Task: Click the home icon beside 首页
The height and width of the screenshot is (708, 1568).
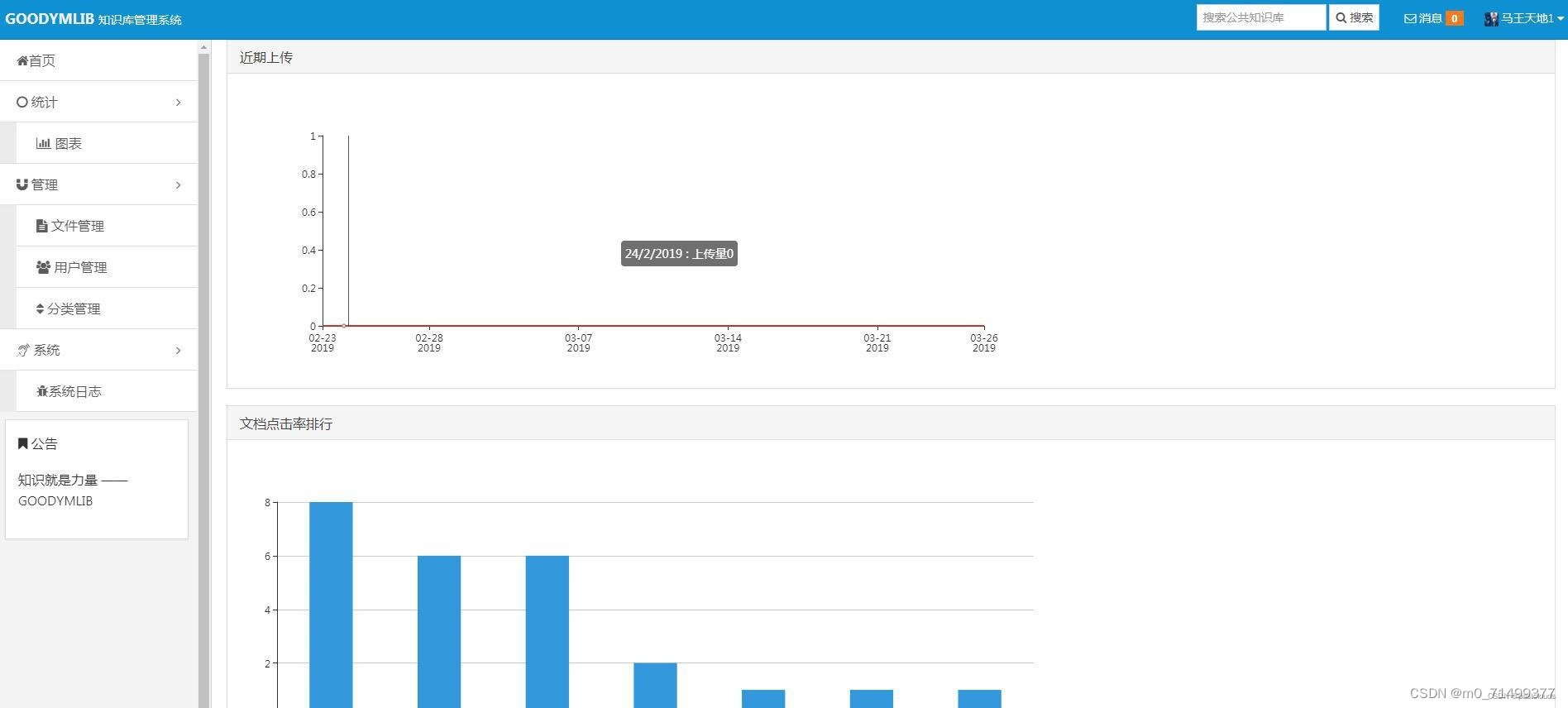Action: [22, 60]
